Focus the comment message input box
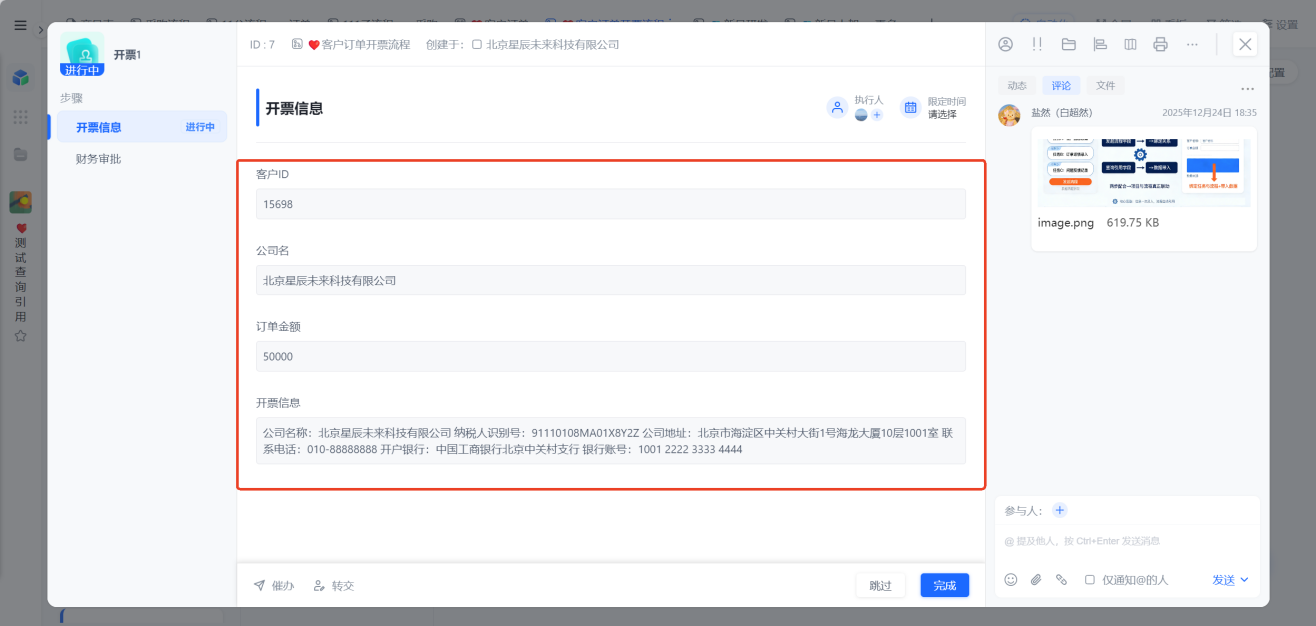Image resolution: width=1316 pixels, height=626 pixels. (1127, 541)
